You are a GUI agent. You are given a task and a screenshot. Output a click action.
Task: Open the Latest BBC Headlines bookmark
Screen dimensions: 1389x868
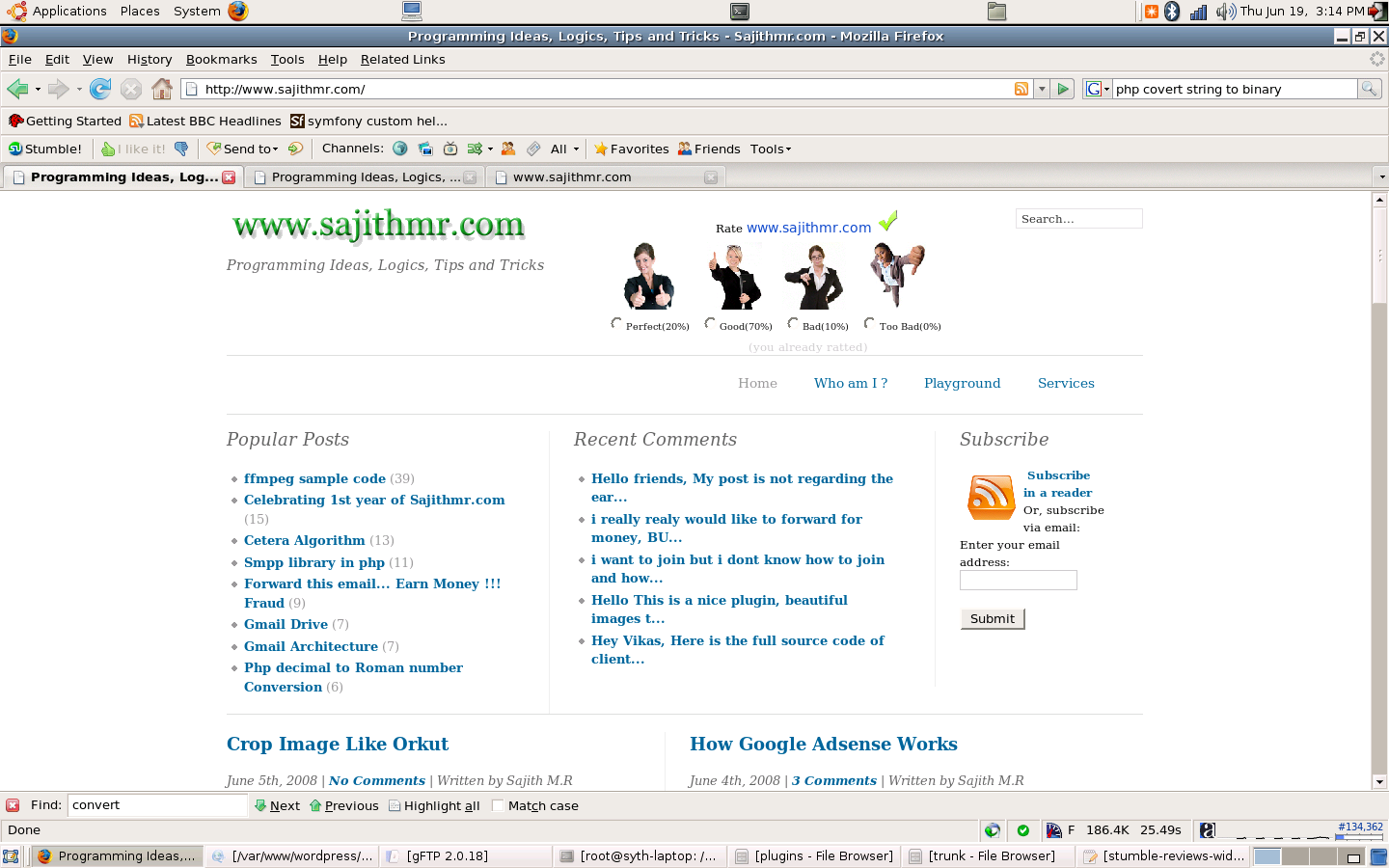[x=205, y=122]
